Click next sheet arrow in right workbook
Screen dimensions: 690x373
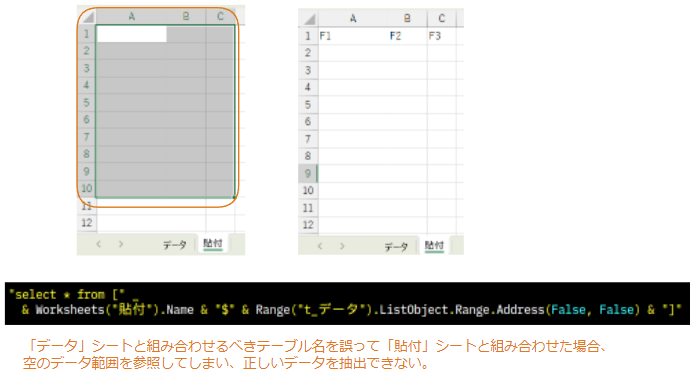click(x=342, y=246)
